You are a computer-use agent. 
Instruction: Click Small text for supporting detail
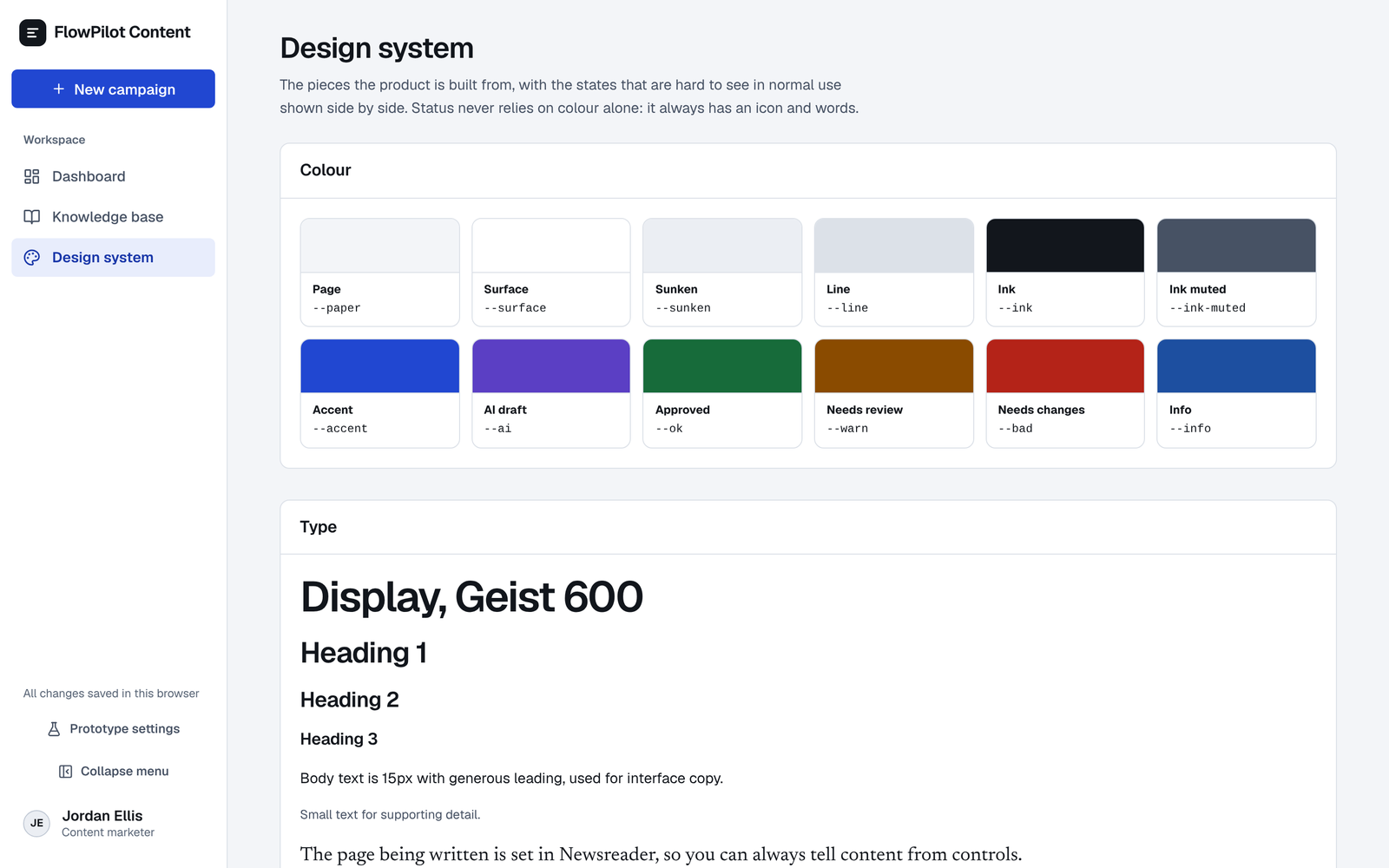390,814
